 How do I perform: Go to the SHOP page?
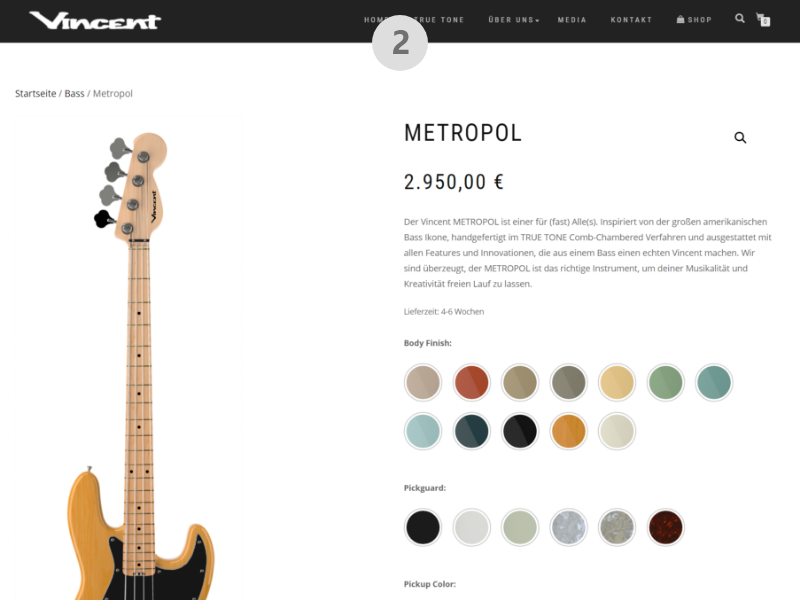[x=694, y=20]
